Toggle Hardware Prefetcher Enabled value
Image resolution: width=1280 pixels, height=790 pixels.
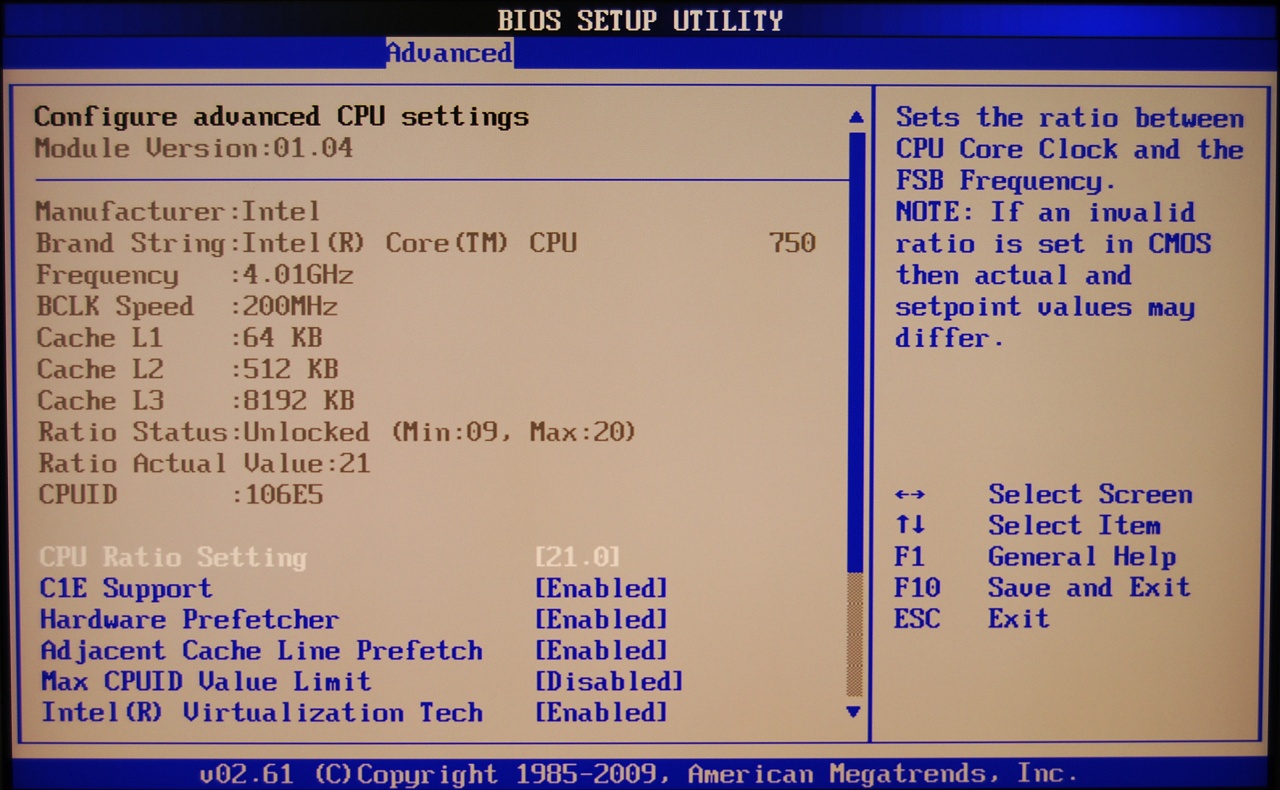(601, 619)
